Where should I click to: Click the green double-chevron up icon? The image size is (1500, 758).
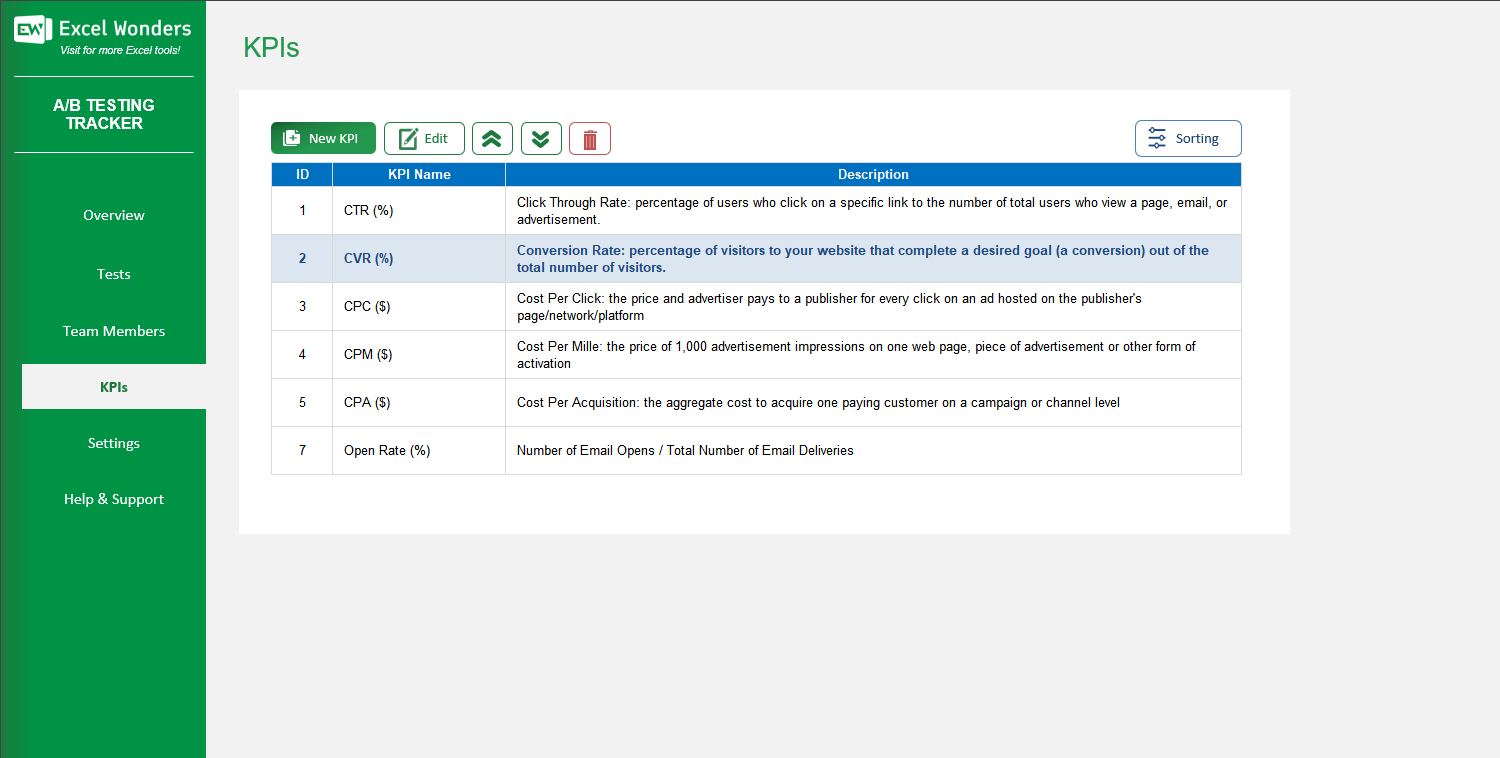pyautogui.click(x=492, y=138)
